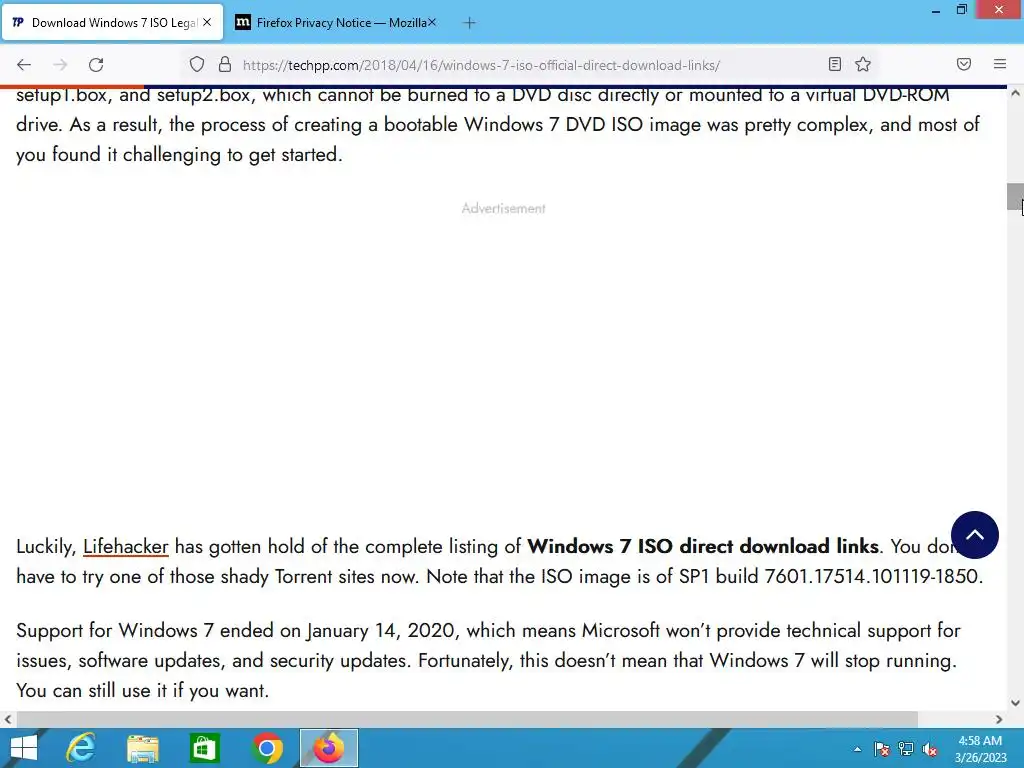This screenshot has width=1024, height=768.
Task: Save page to Pocket
Action: point(964,64)
